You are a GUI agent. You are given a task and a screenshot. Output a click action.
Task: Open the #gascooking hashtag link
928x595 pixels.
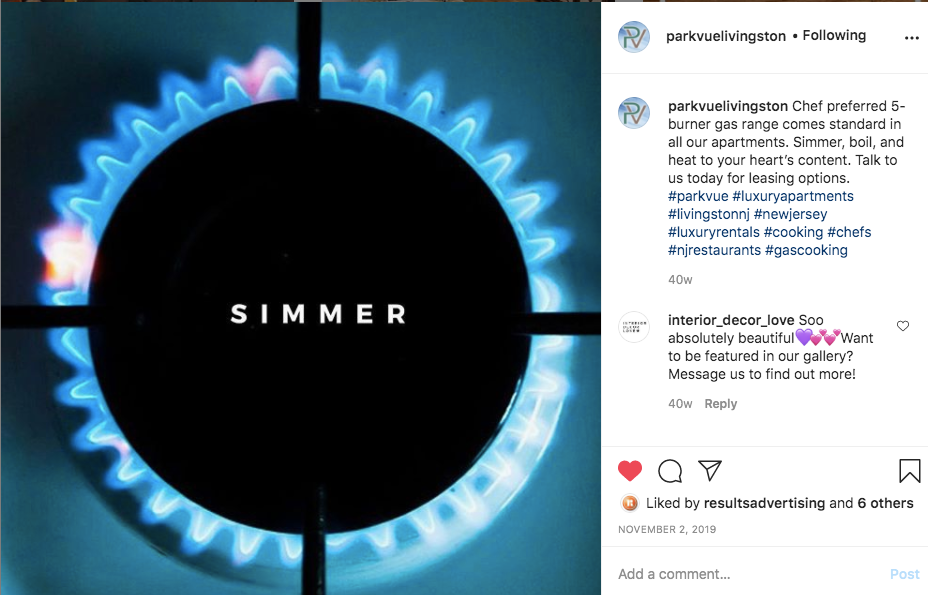click(x=806, y=250)
